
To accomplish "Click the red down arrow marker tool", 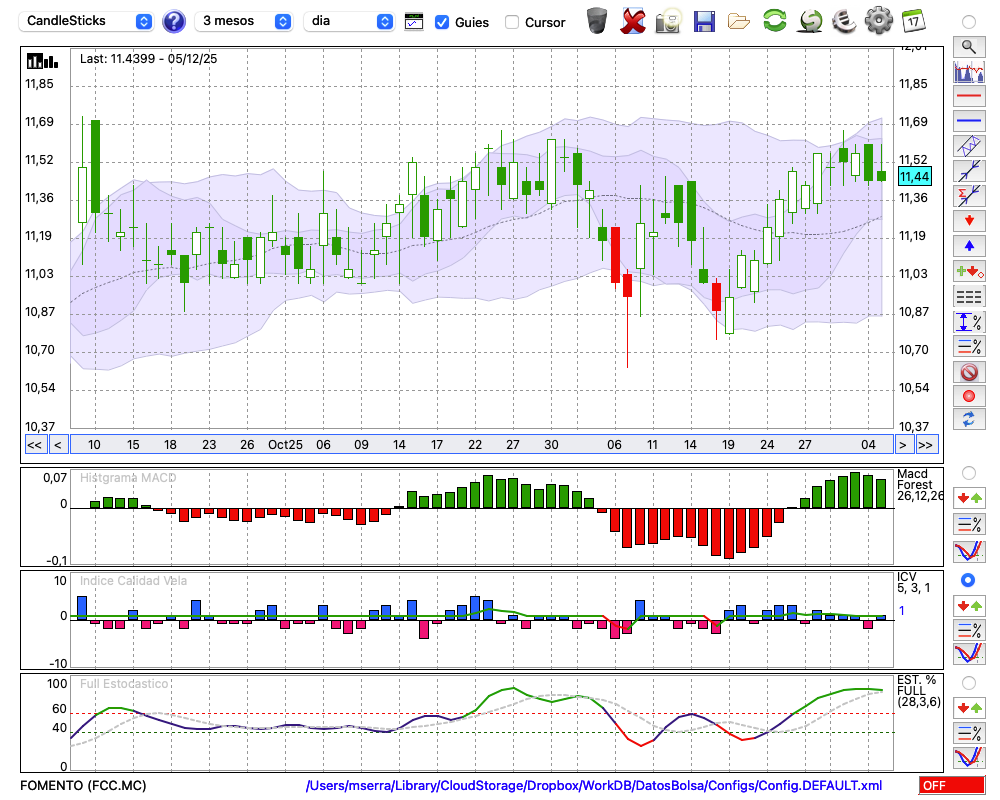I will coord(969,221).
